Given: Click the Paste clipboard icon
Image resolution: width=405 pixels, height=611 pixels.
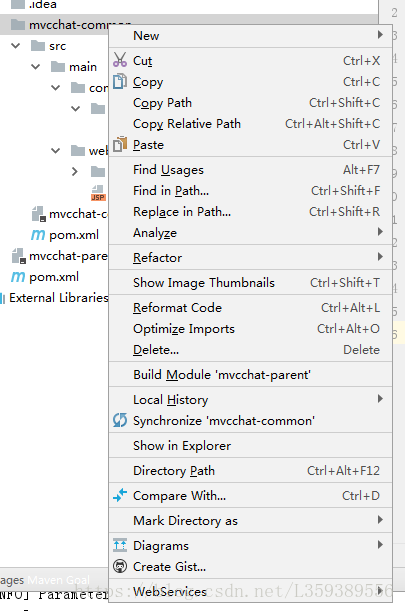Looking at the screenshot, I should click(120, 144).
